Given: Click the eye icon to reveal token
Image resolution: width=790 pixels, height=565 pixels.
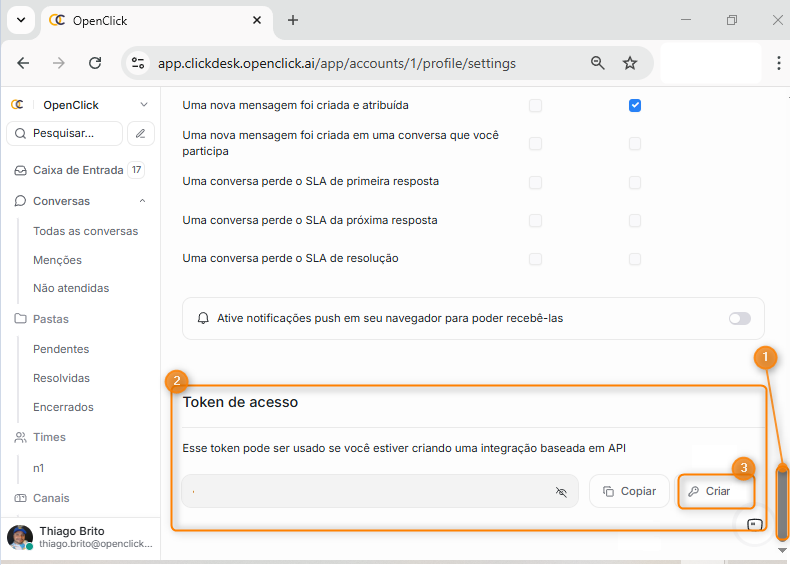Looking at the screenshot, I should click(561, 492).
